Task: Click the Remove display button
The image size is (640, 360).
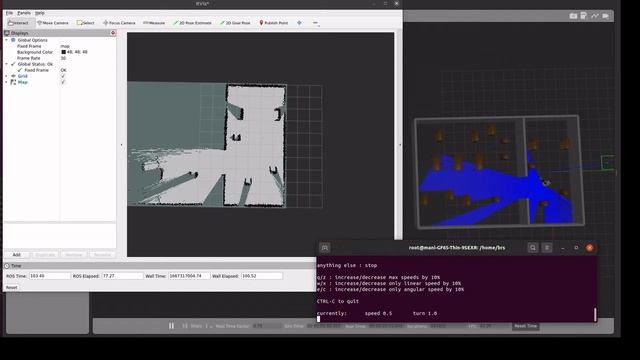Action: (x=74, y=255)
